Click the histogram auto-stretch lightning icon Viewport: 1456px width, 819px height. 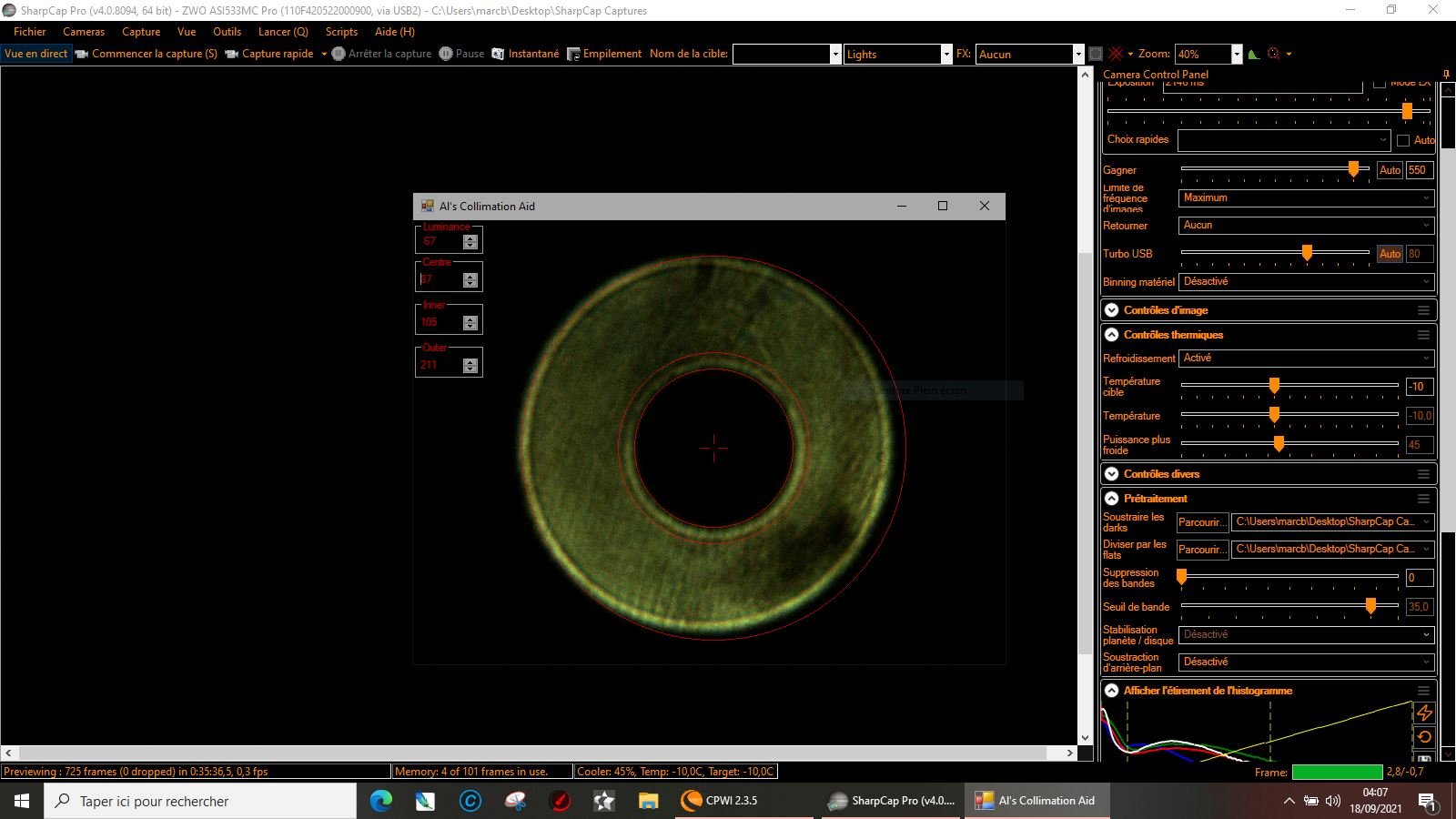(1425, 713)
